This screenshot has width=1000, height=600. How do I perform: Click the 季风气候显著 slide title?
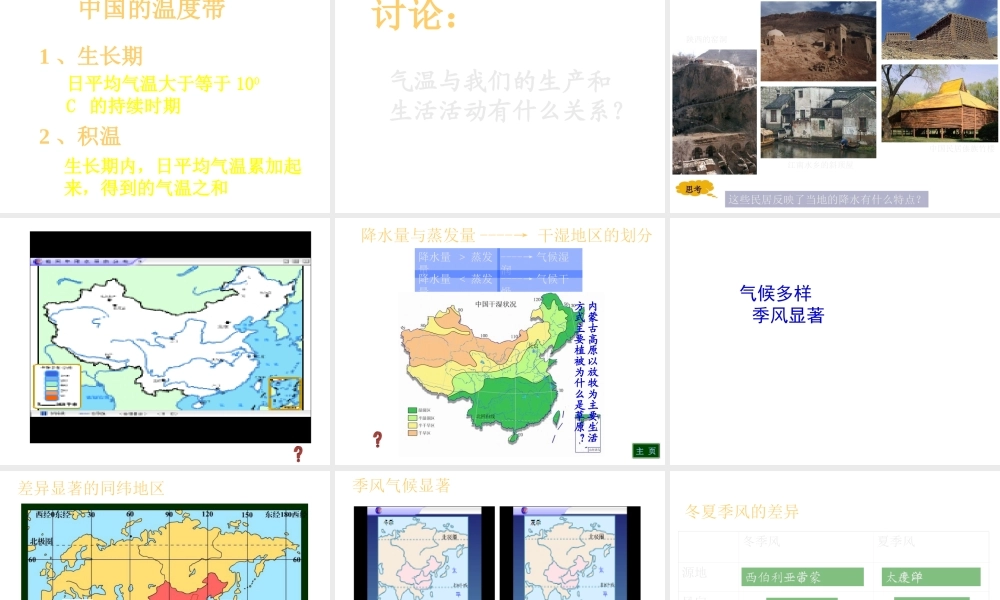tap(402, 486)
